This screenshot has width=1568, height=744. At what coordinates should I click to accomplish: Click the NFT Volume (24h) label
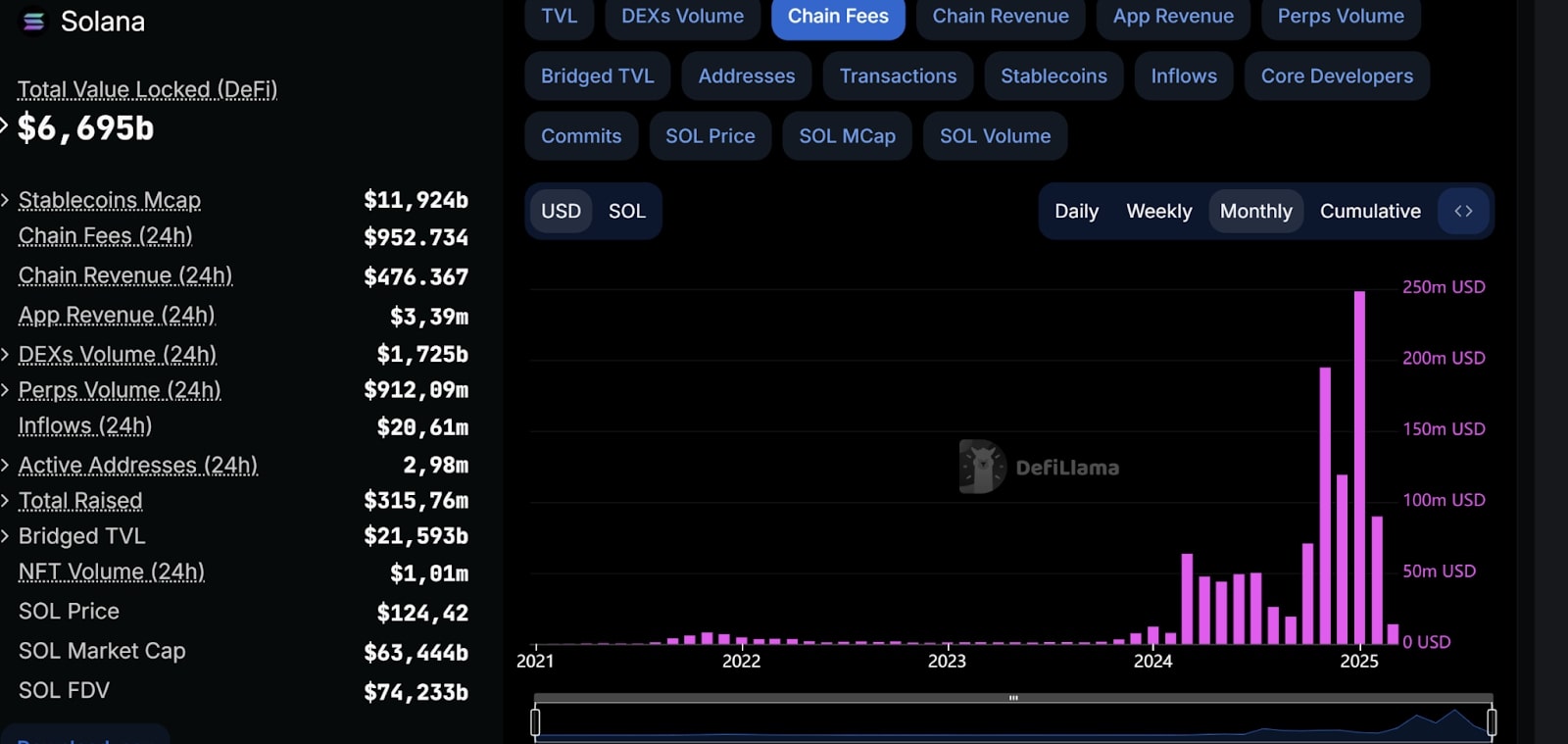tap(112, 571)
